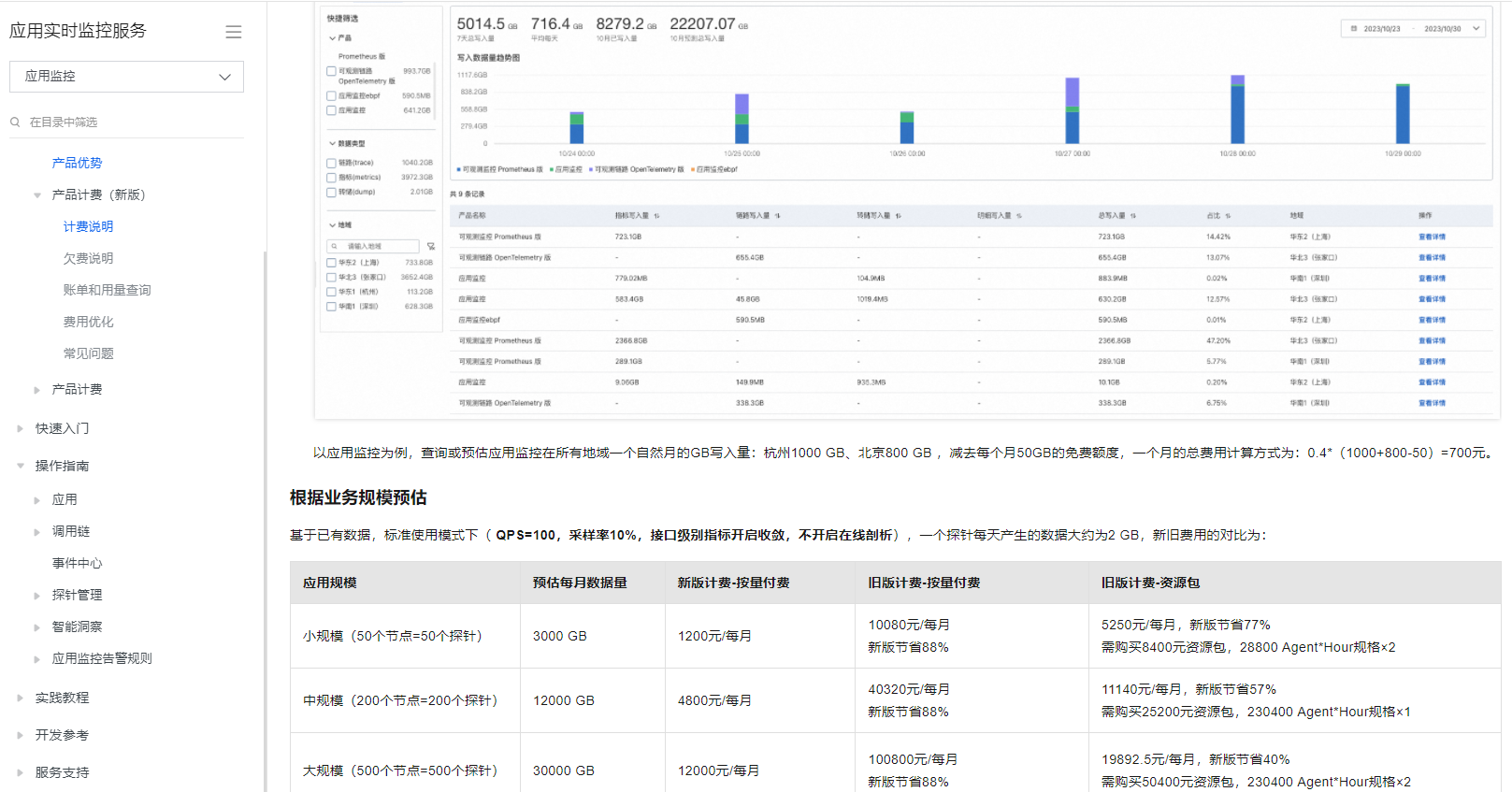The width and height of the screenshot is (1512, 792).
Task: Go to 计费说明 in sidebar
Action: (x=89, y=226)
